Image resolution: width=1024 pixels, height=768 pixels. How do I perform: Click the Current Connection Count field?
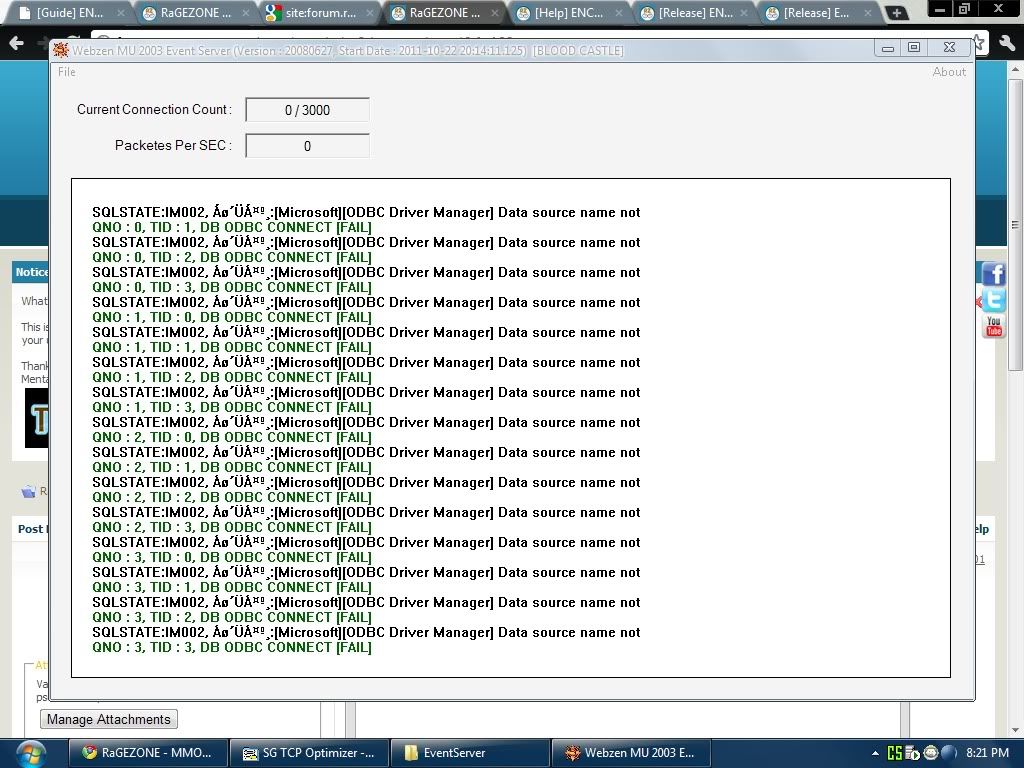click(307, 110)
